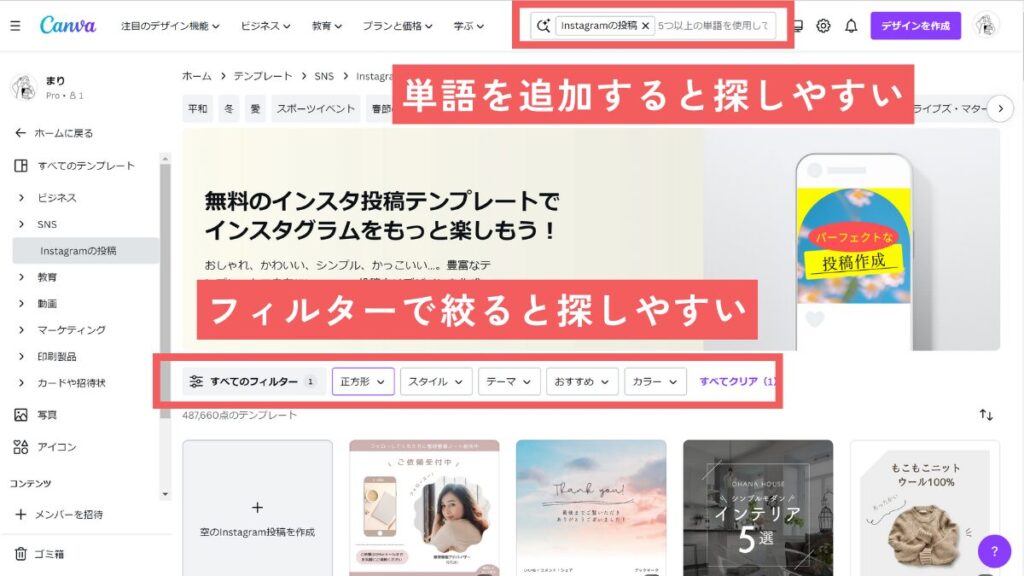Open the notifications bell
Viewport: 1024px width, 576px height.
coord(851,25)
